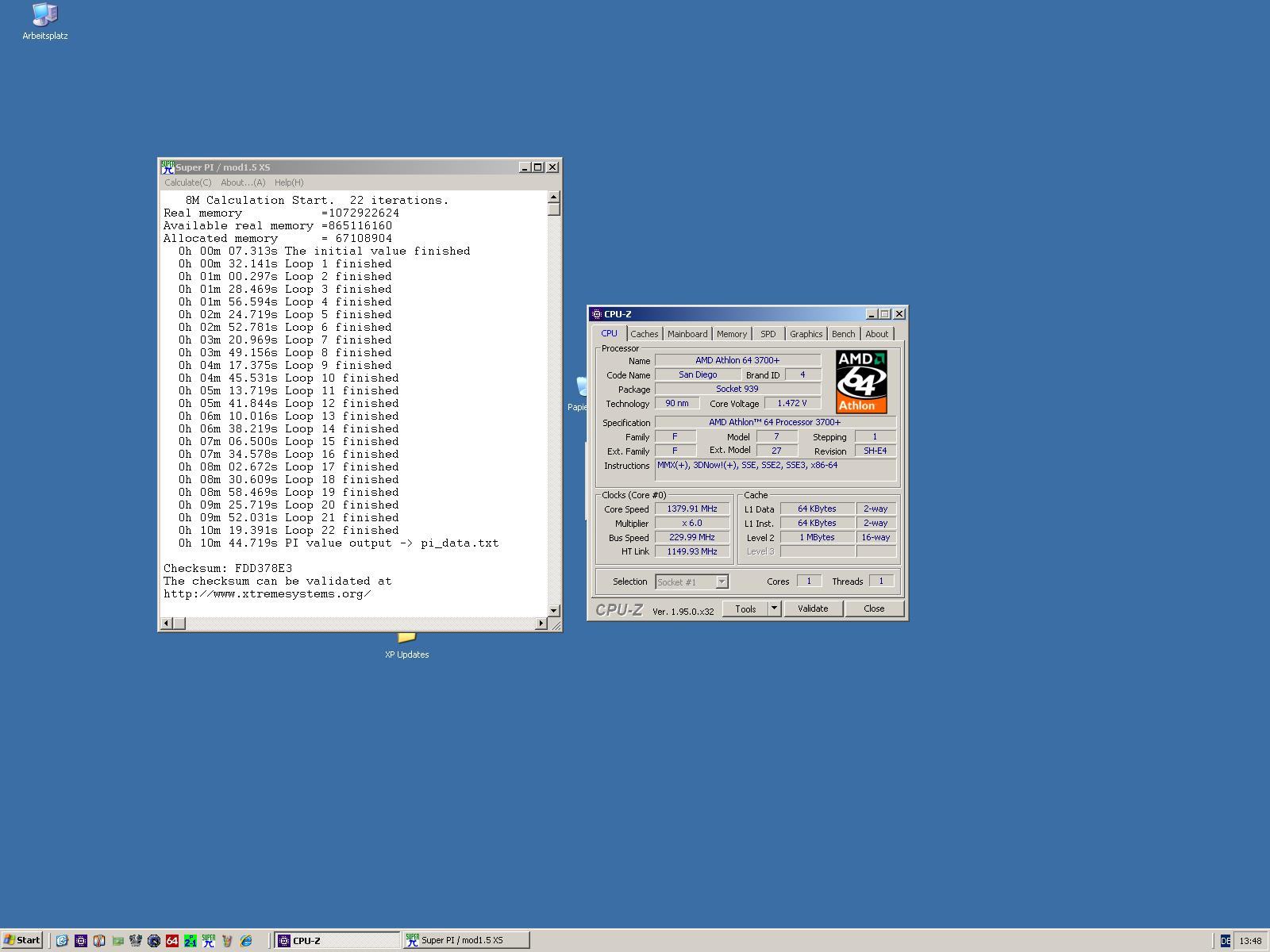Image resolution: width=1270 pixels, height=952 pixels.
Task: Select the CPU tab in CPU-Z
Action: pyautogui.click(x=609, y=333)
